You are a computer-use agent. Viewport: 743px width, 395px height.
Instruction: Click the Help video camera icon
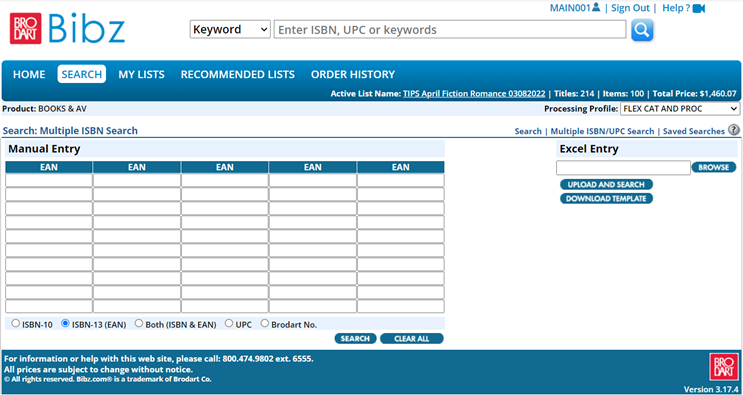point(699,9)
